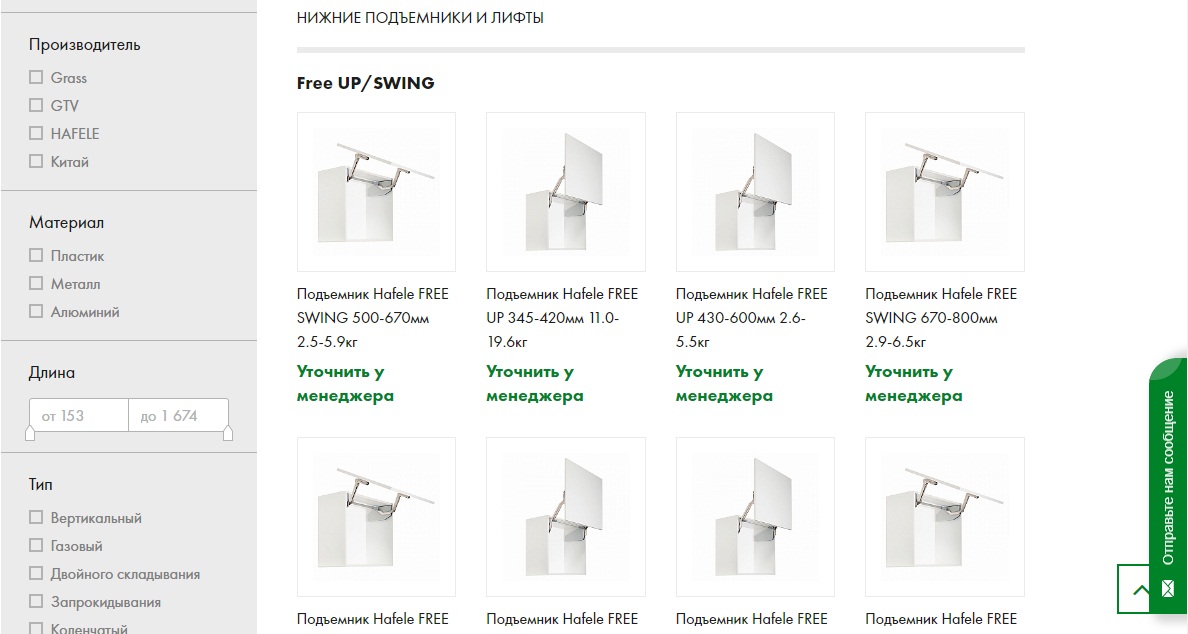Enable the HAFELE manufacturer checkbox
Screen dimensions: 1188x634
click(36, 133)
